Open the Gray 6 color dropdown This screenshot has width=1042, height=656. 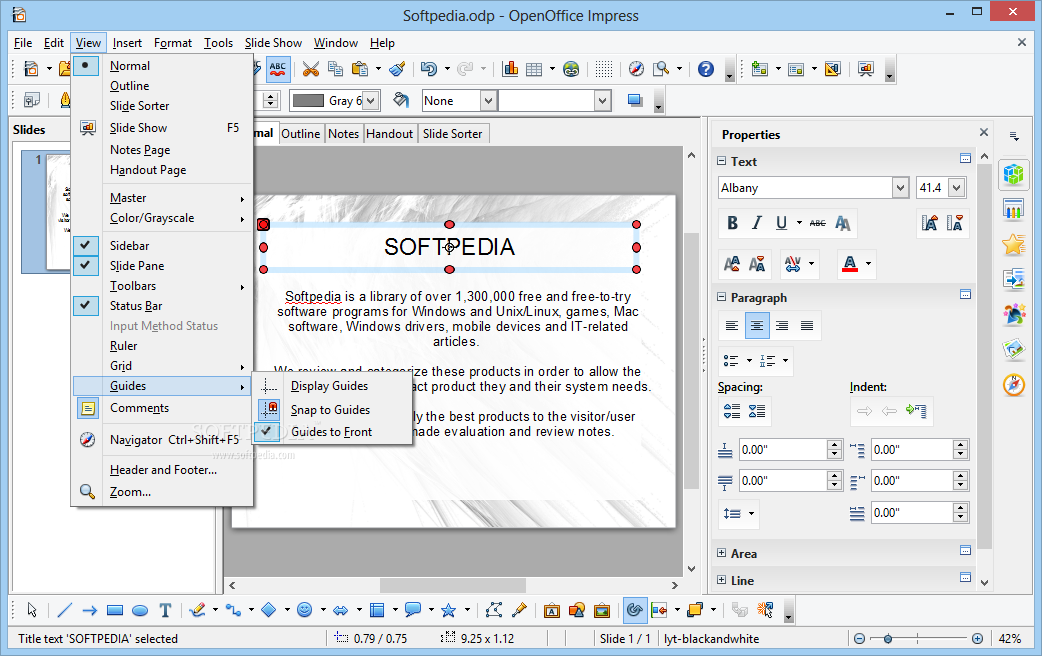tap(371, 101)
